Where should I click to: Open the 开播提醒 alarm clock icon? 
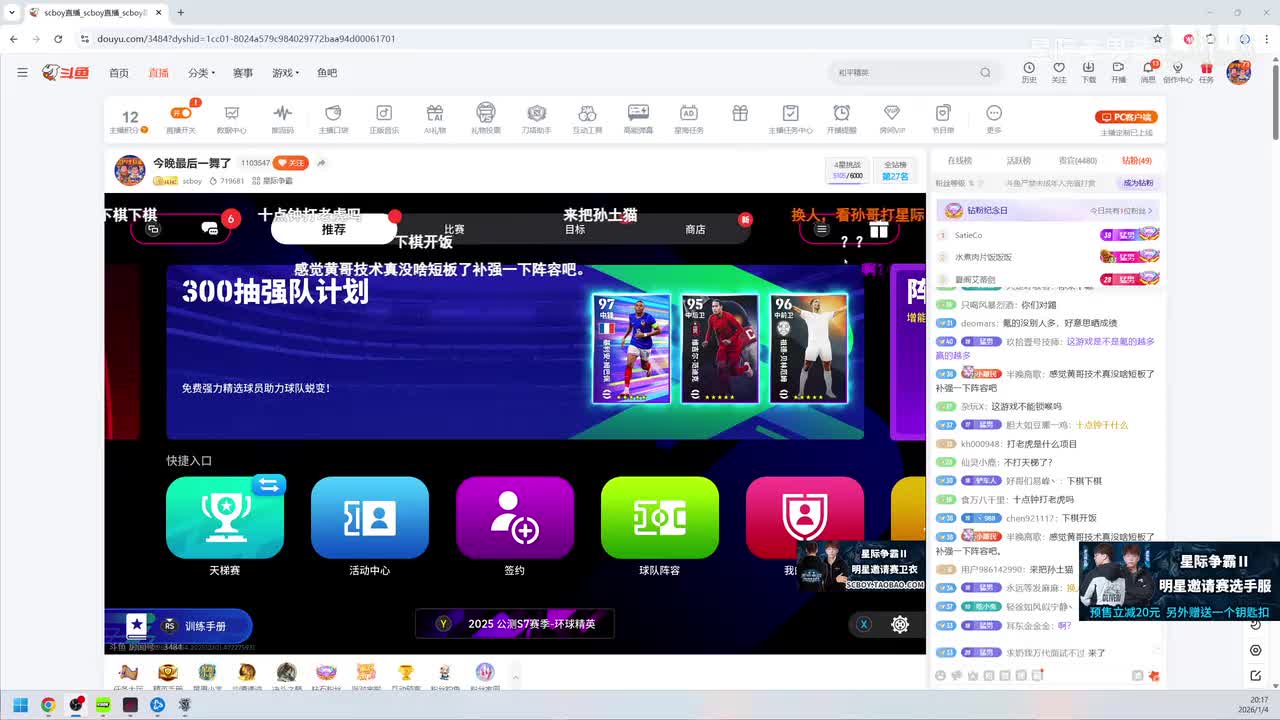click(x=842, y=118)
